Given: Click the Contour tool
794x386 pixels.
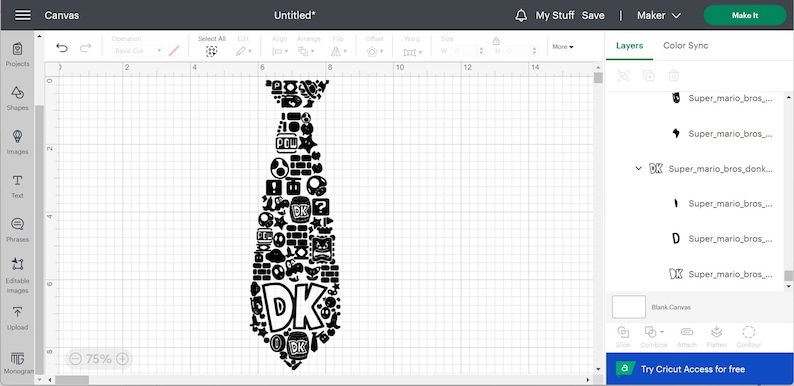Looking at the screenshot, I should pos(748,337).
